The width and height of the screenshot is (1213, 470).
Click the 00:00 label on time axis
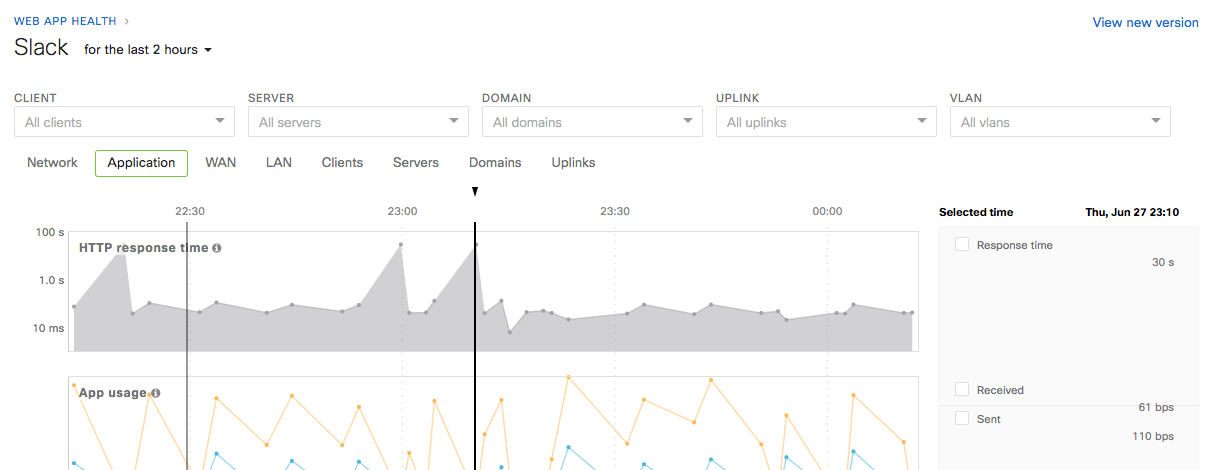827,212
